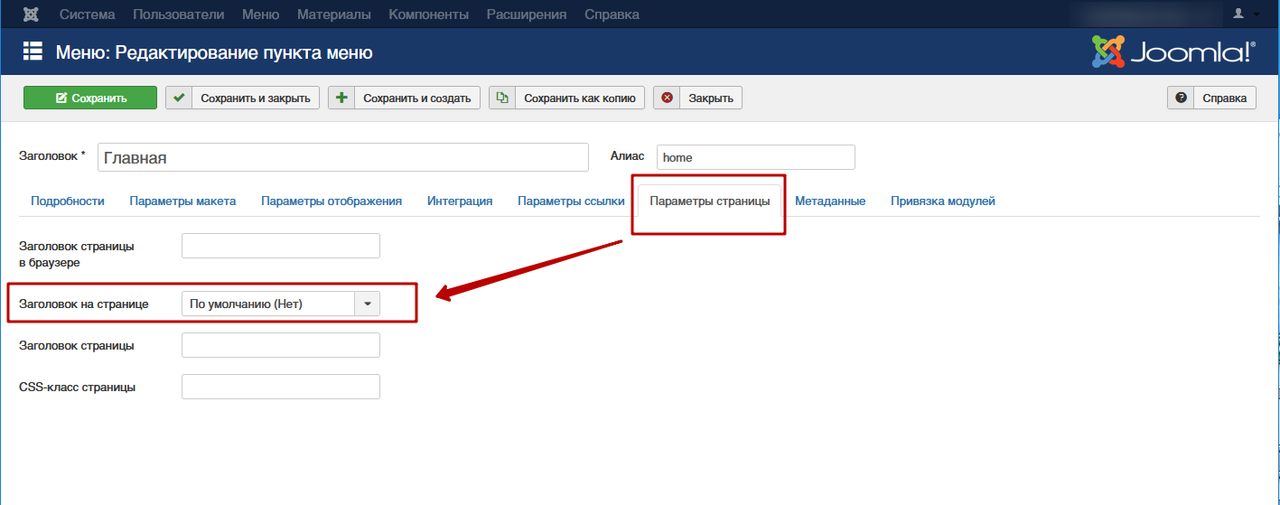
Task: Open the Материалы menu
Action: coord(334,14)
